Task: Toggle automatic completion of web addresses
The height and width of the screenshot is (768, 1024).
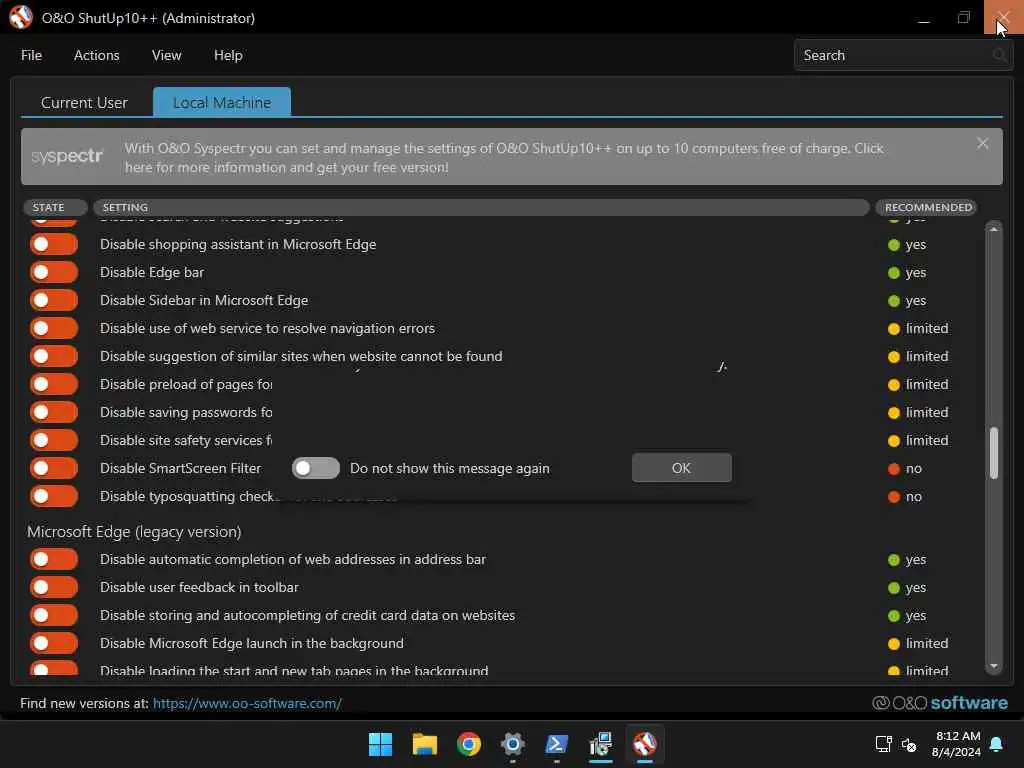Action: pos(54,559)
